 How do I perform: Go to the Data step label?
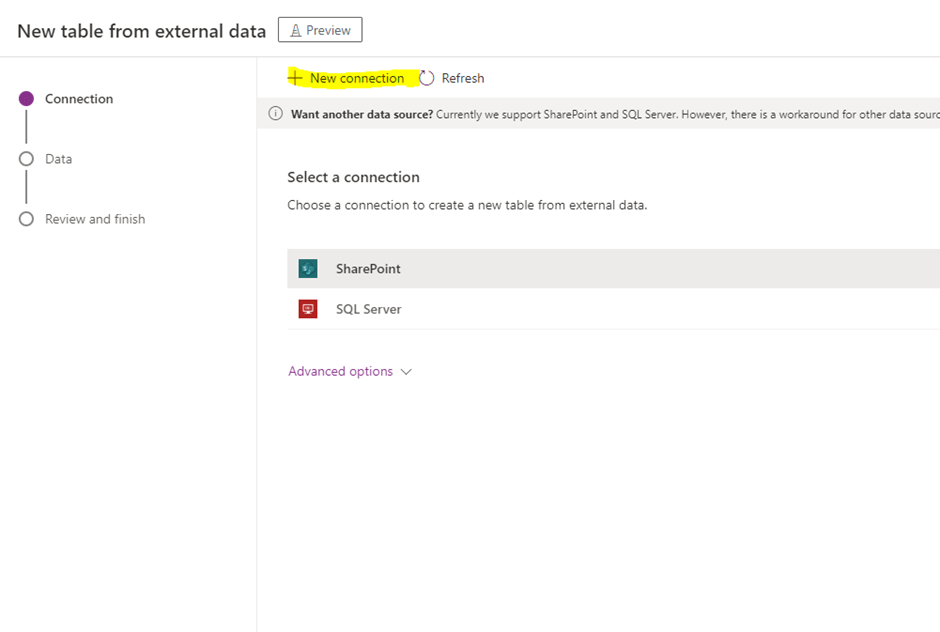(59, 159)
